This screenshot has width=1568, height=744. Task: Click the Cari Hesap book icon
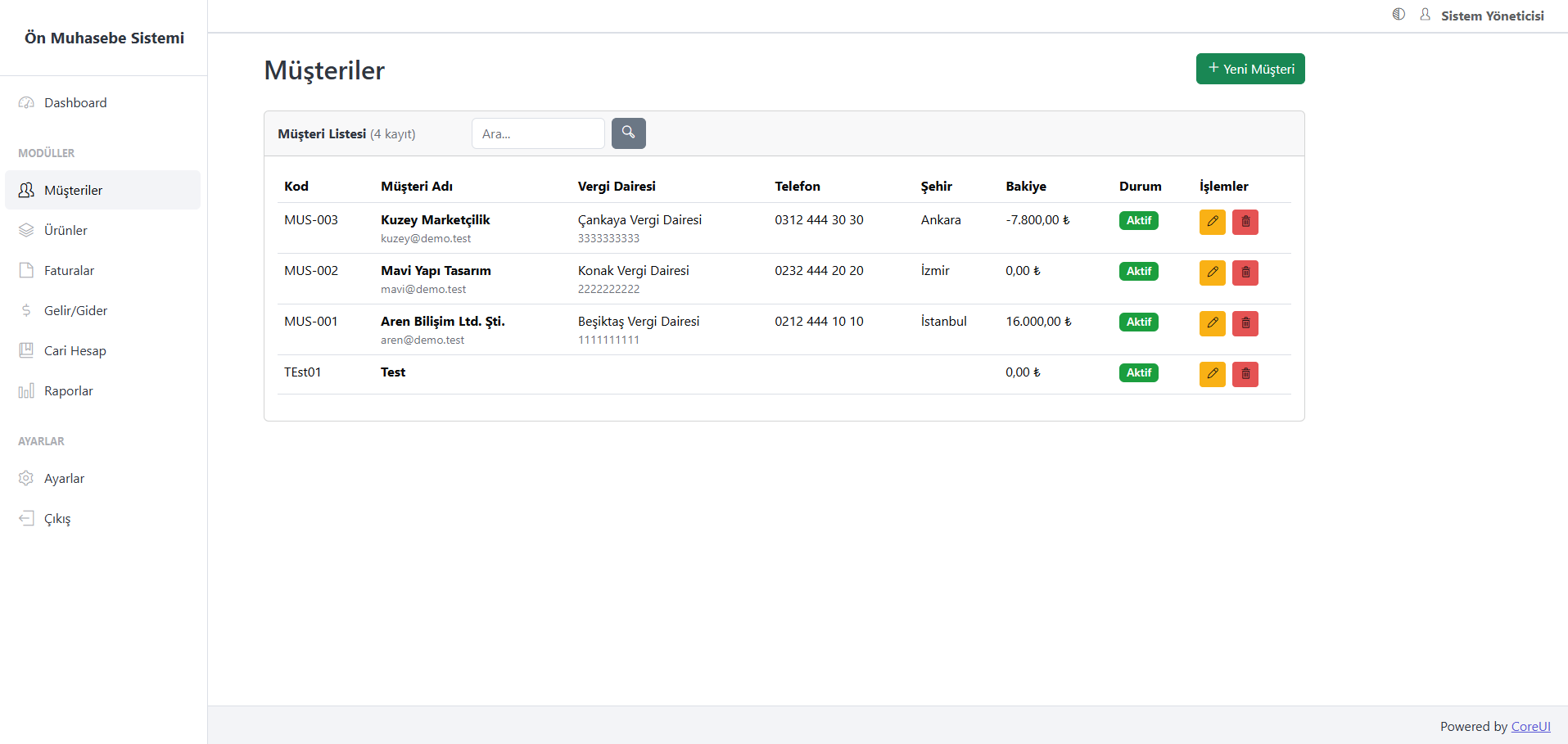pos(26,350)
